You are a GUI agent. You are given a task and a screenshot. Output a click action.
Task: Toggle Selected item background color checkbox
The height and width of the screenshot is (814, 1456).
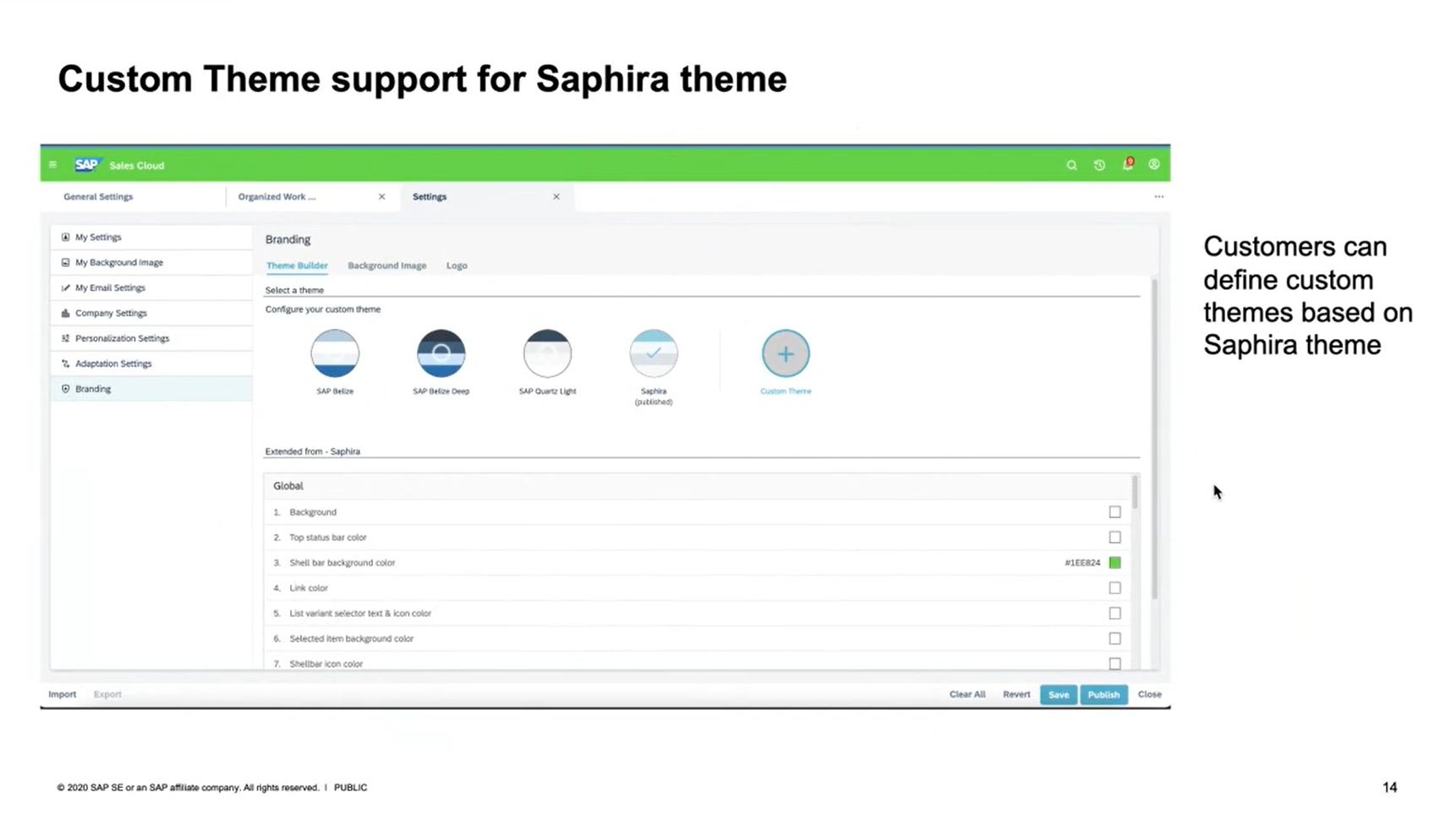[1114, 639]
